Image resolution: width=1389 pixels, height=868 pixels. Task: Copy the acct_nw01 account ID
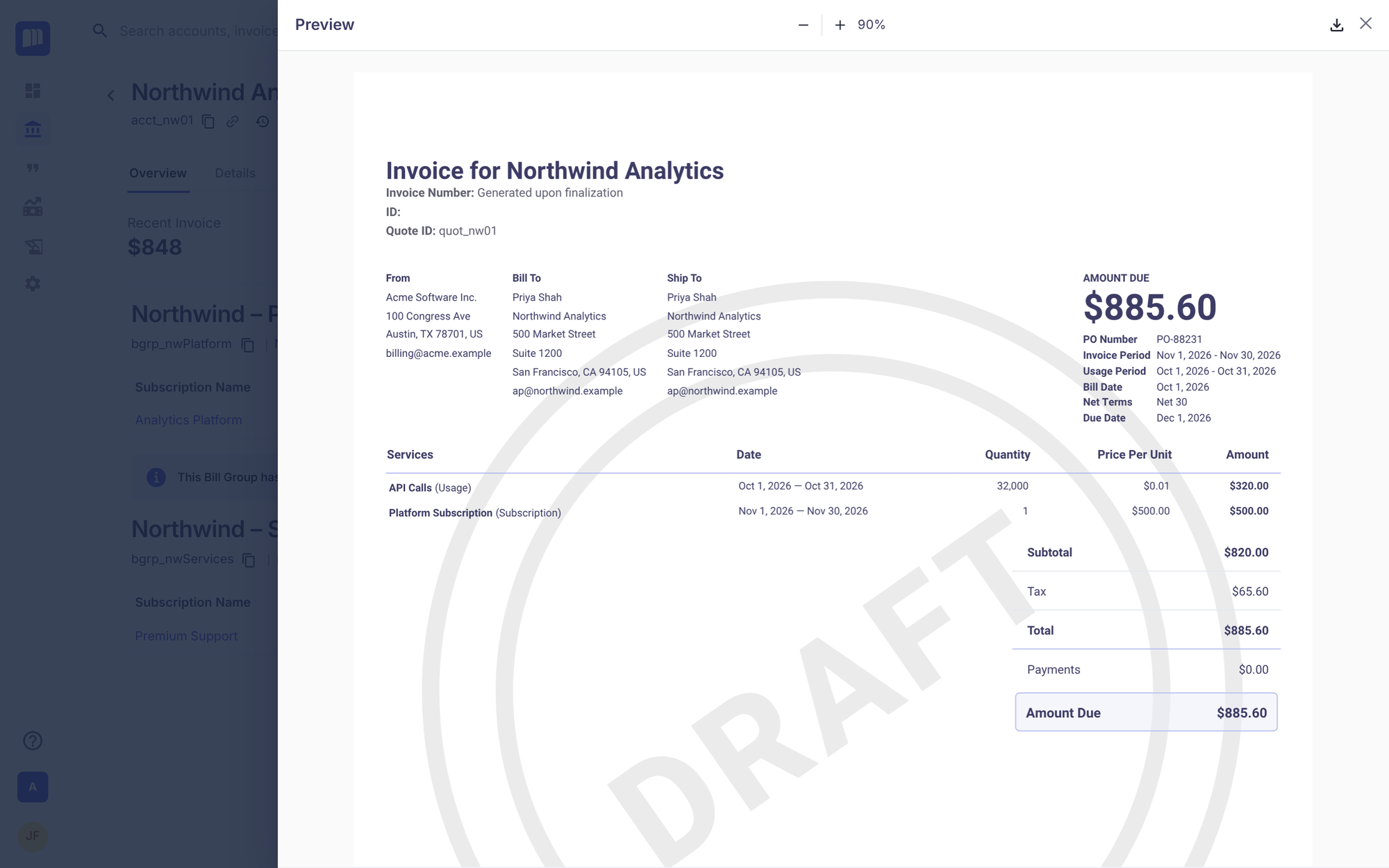[x=208, y=122]
